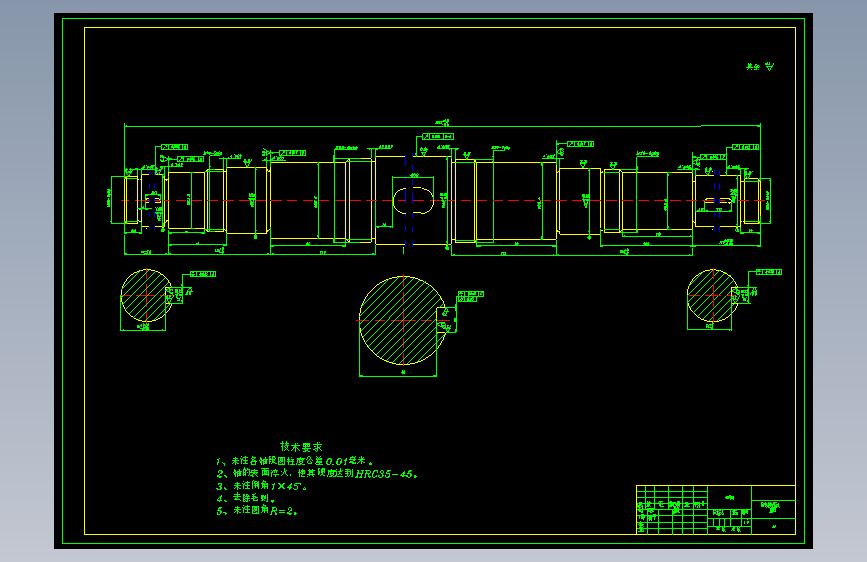The width and height of the screenshot is (867, 562).
Task: Select the left hatched cross-section circle
Action: 147,296
